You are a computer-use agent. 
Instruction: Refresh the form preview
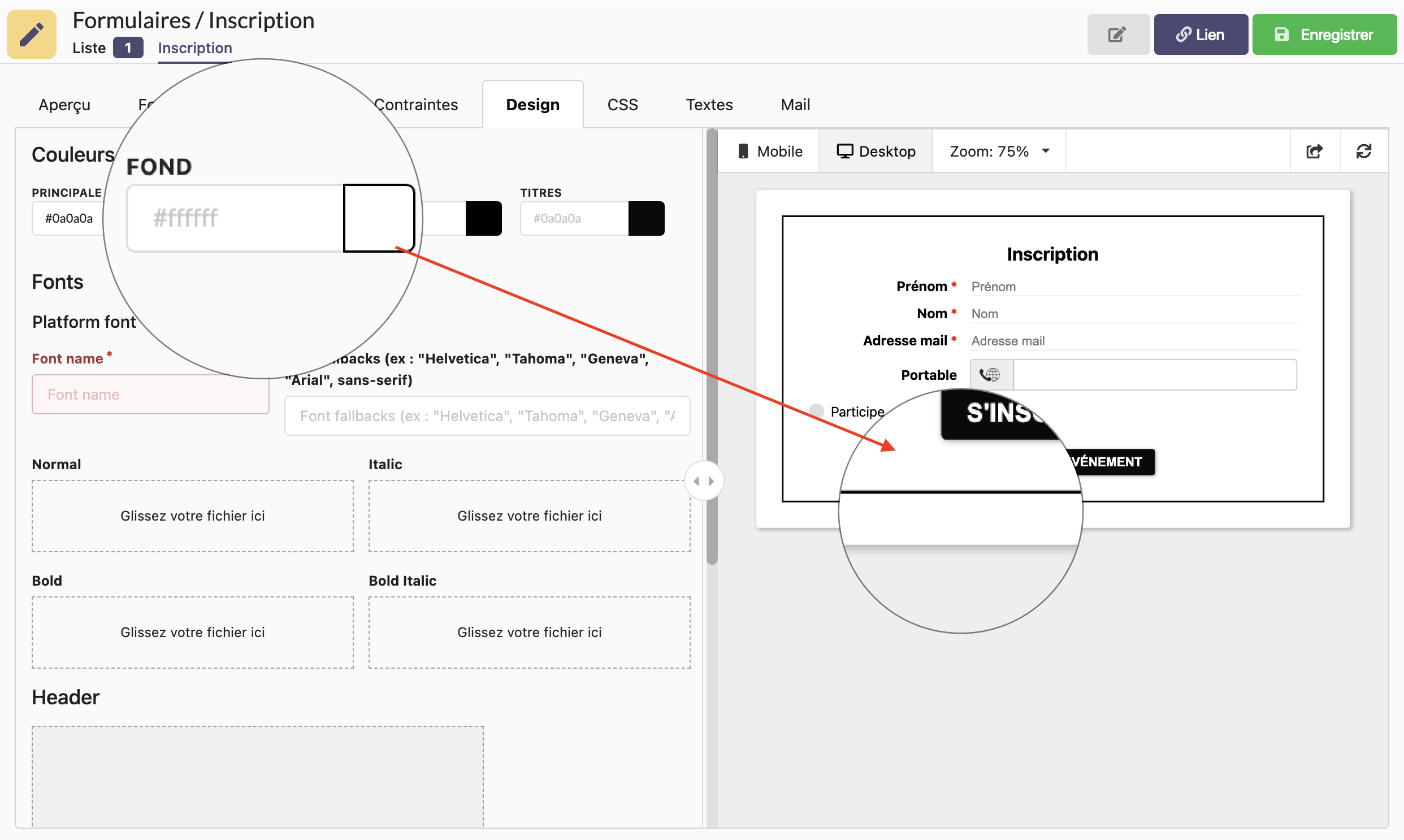(x=1364, y=151)
